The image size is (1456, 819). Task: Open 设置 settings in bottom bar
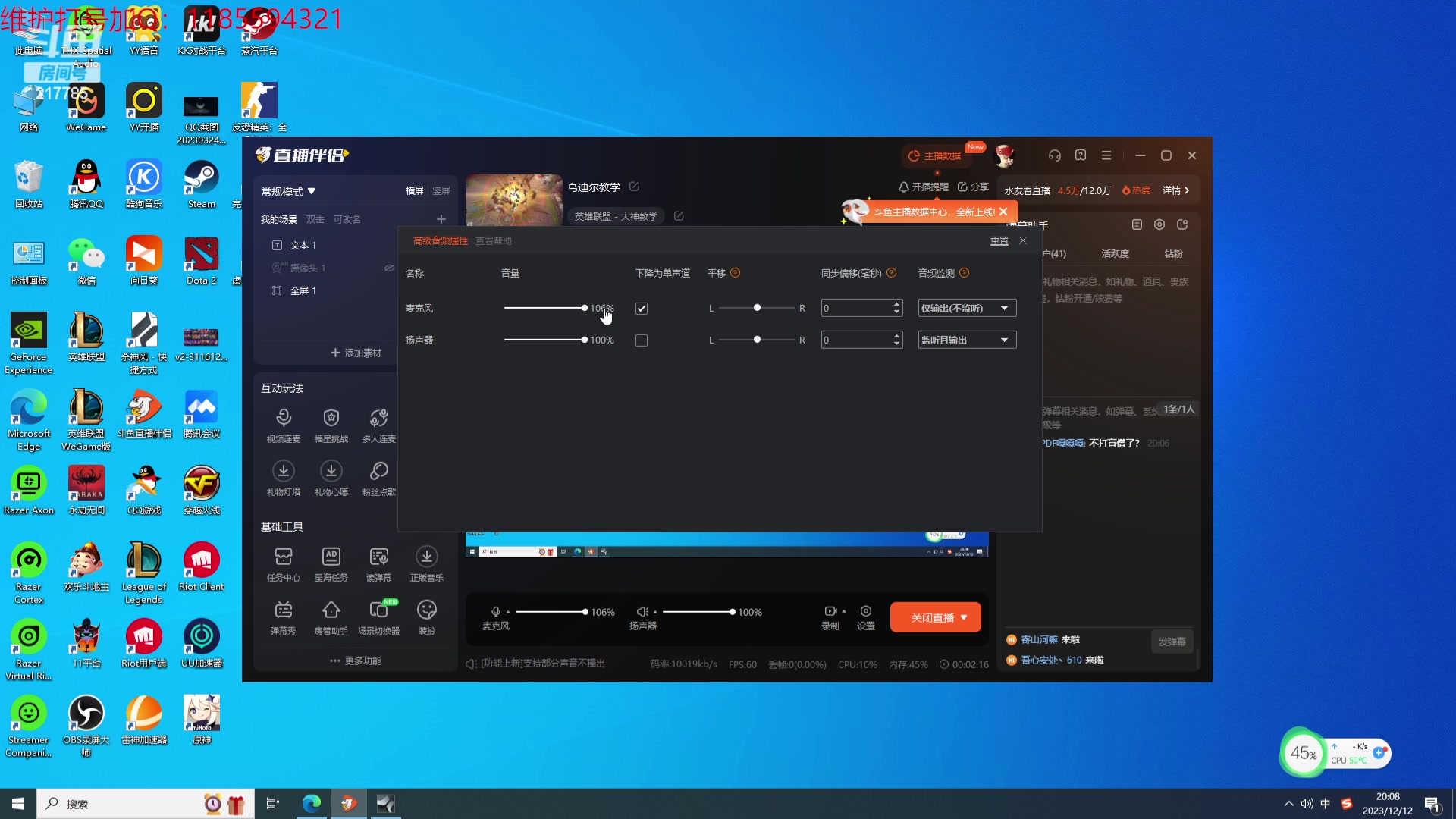[865, 612]
